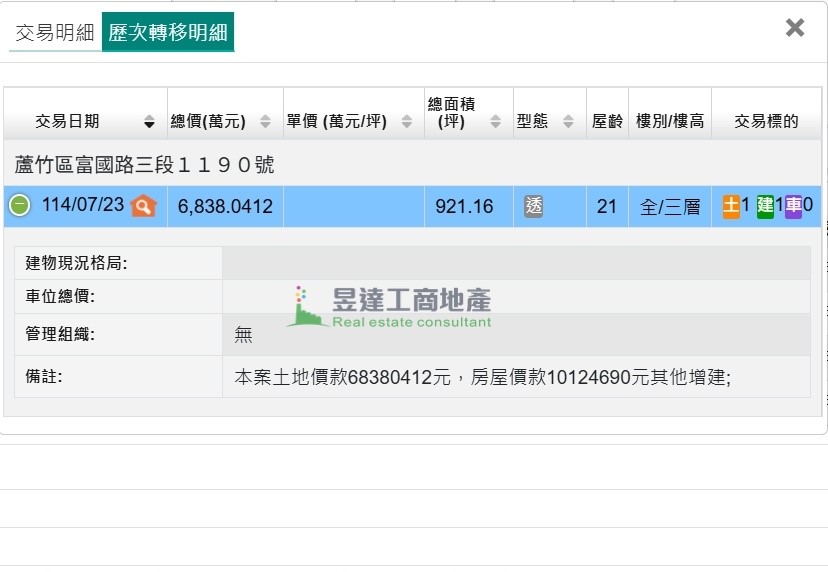Select the address row 蘆竹區富國路三段1190號

tap(145, 165)
